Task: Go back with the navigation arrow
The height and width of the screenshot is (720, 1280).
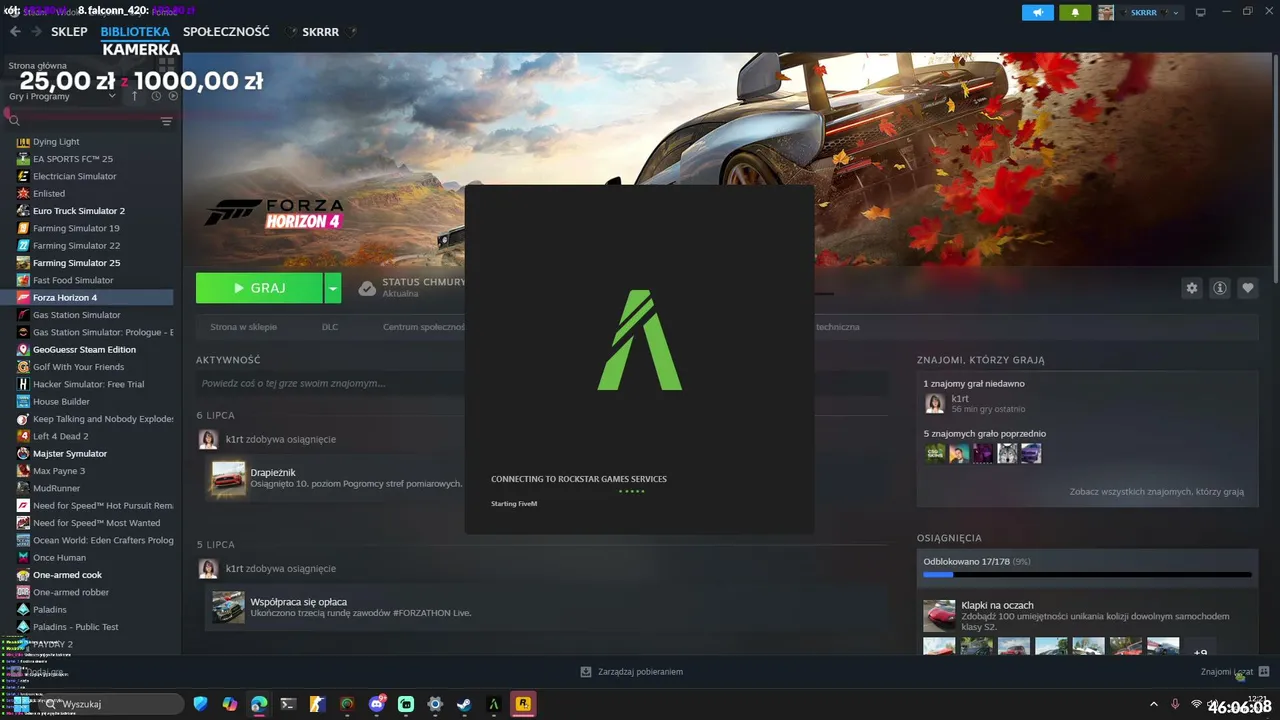Action: tap(15, 32)
